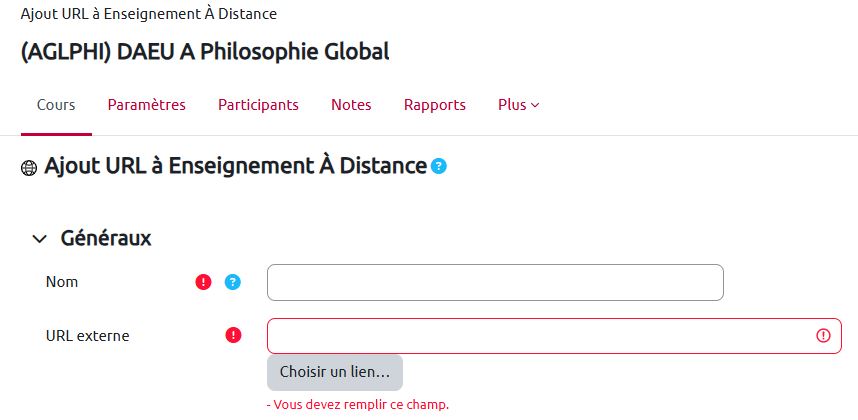Viewport: 858px width, 420px height.
Task: Click the DAEU A Philosophie Global course title
Action: click(205, 52)
